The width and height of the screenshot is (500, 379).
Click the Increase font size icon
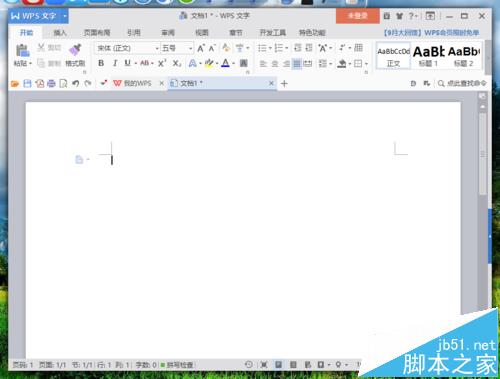201,48
